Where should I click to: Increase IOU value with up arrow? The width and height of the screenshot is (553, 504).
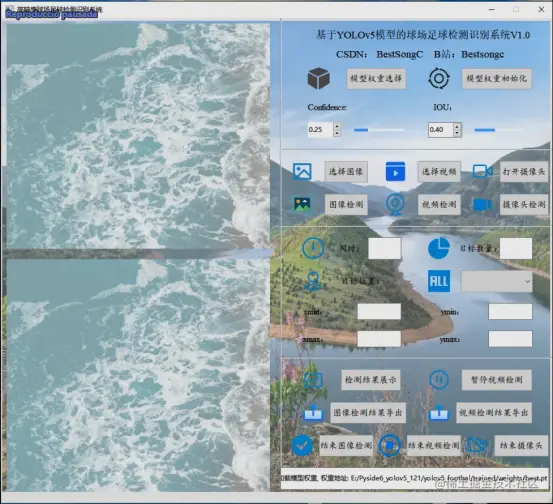pyautogui.click(x=457, y=126)
